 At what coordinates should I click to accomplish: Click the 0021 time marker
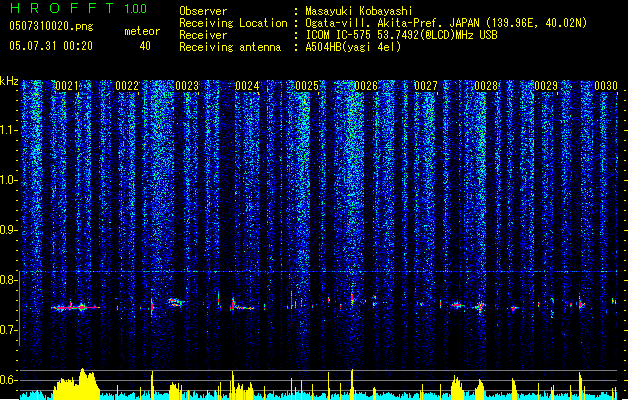click(67, 86)
